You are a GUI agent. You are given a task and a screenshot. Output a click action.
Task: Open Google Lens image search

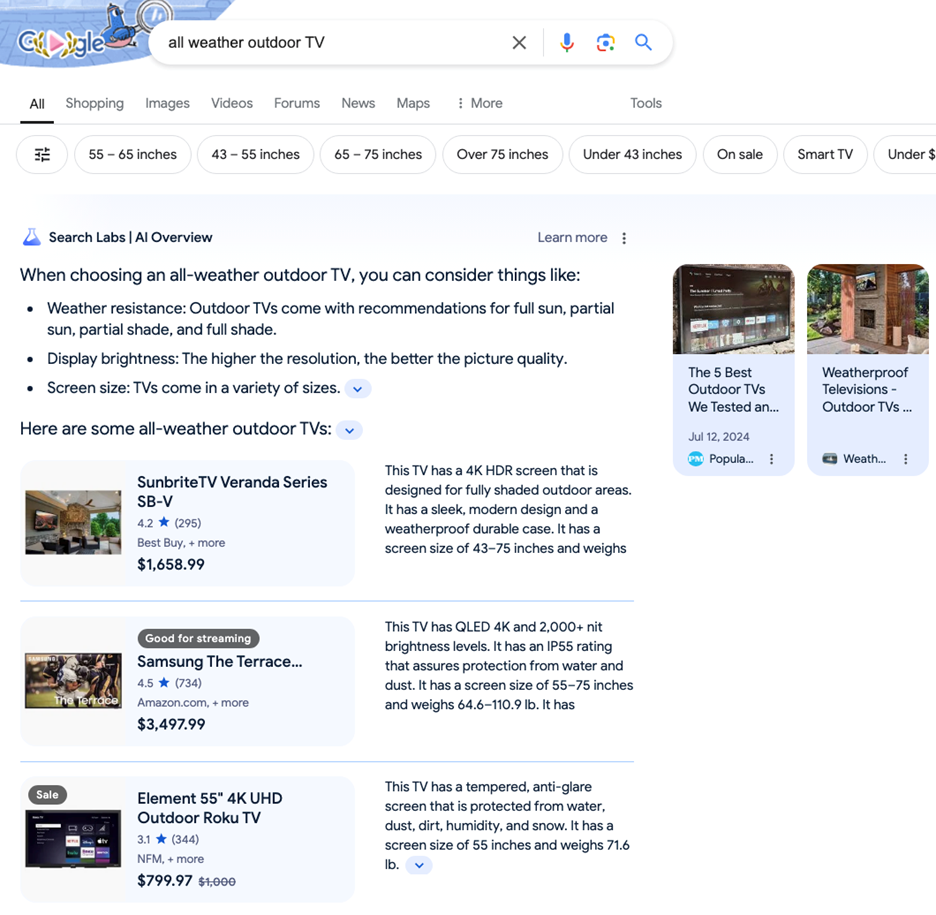[605, 43]
